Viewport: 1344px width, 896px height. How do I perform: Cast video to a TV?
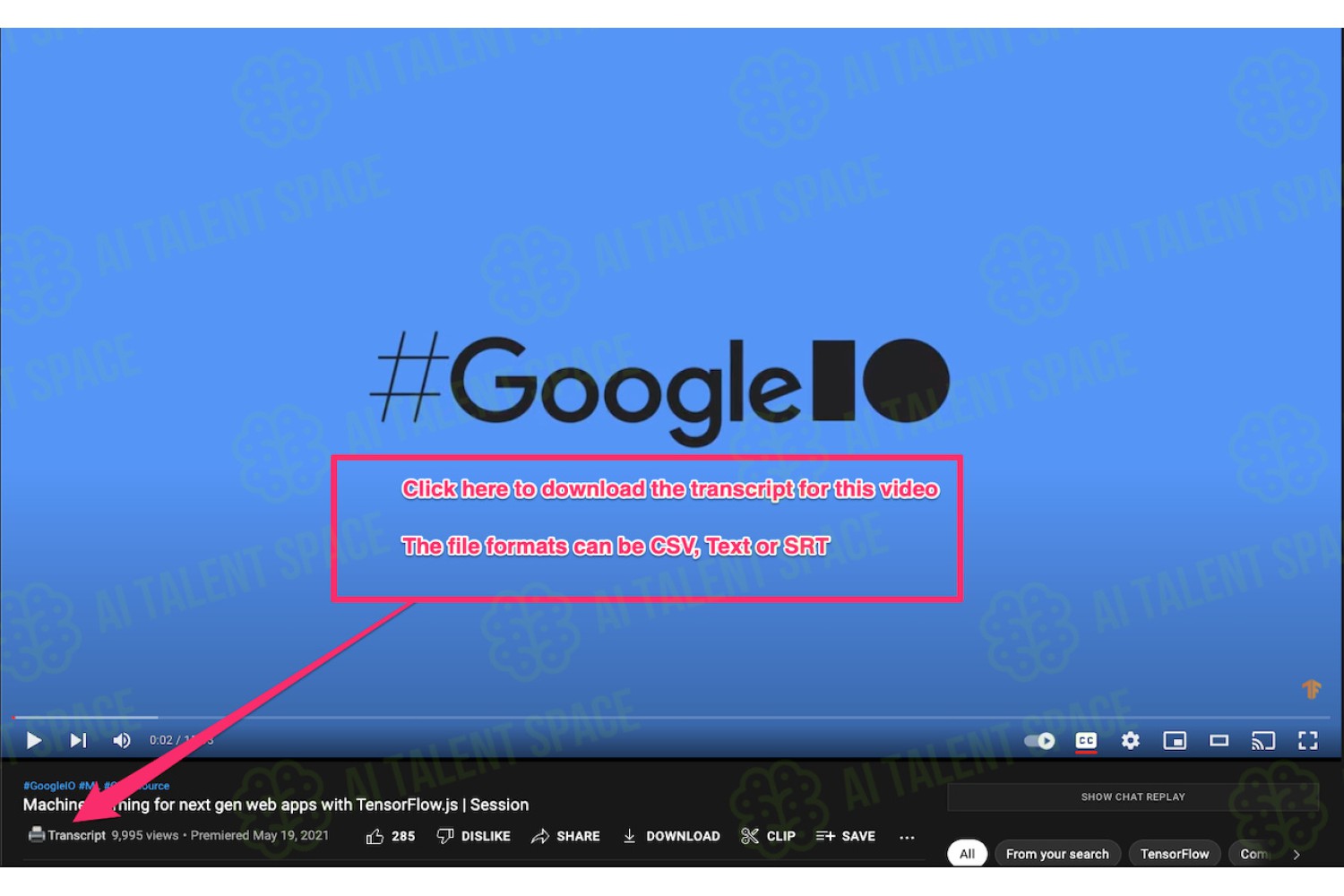click(1263, 740)
